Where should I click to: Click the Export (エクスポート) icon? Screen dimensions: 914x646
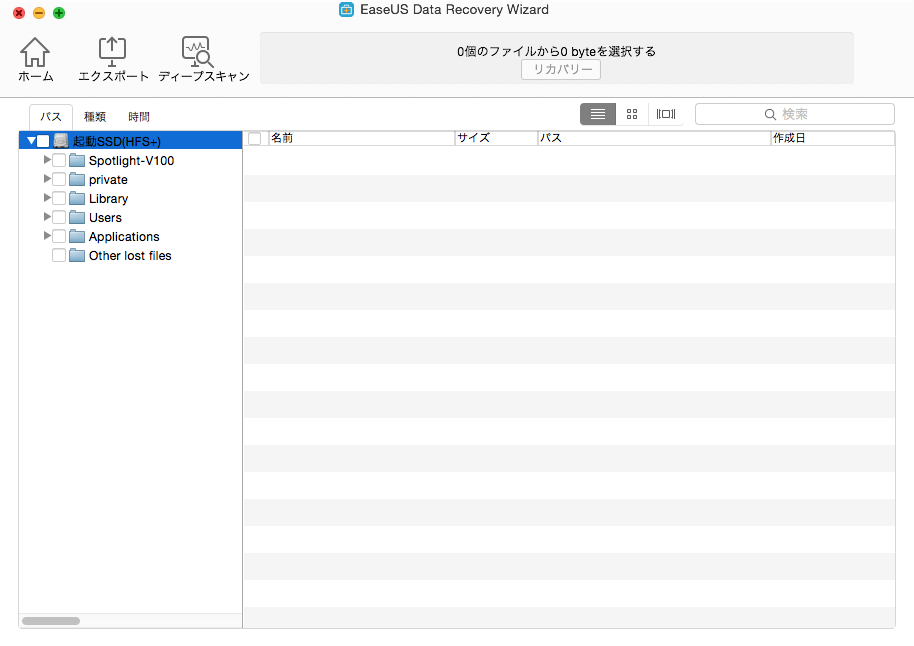[112, 53]
